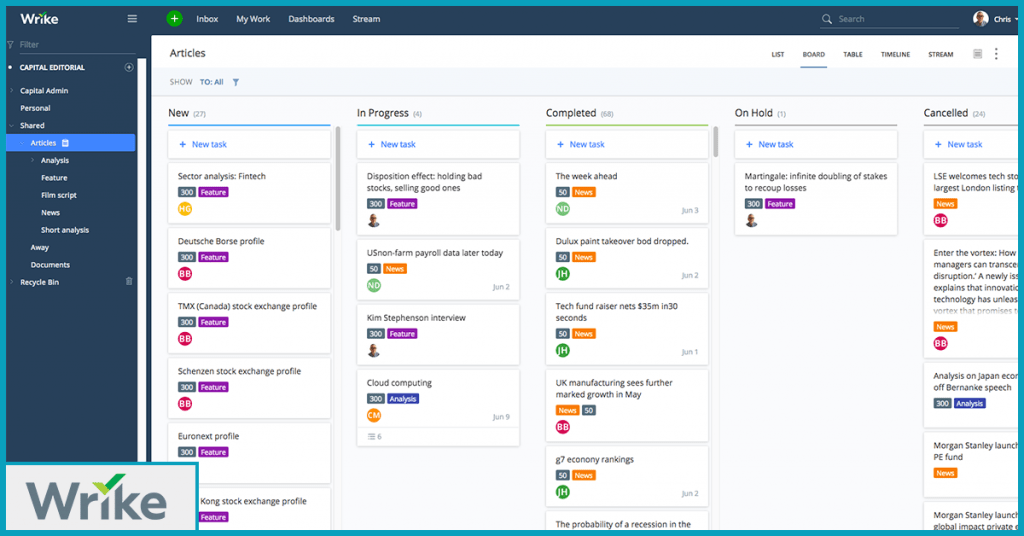Open Inbox in top navigation
1024x536 pixels.
tap(207, 19)
